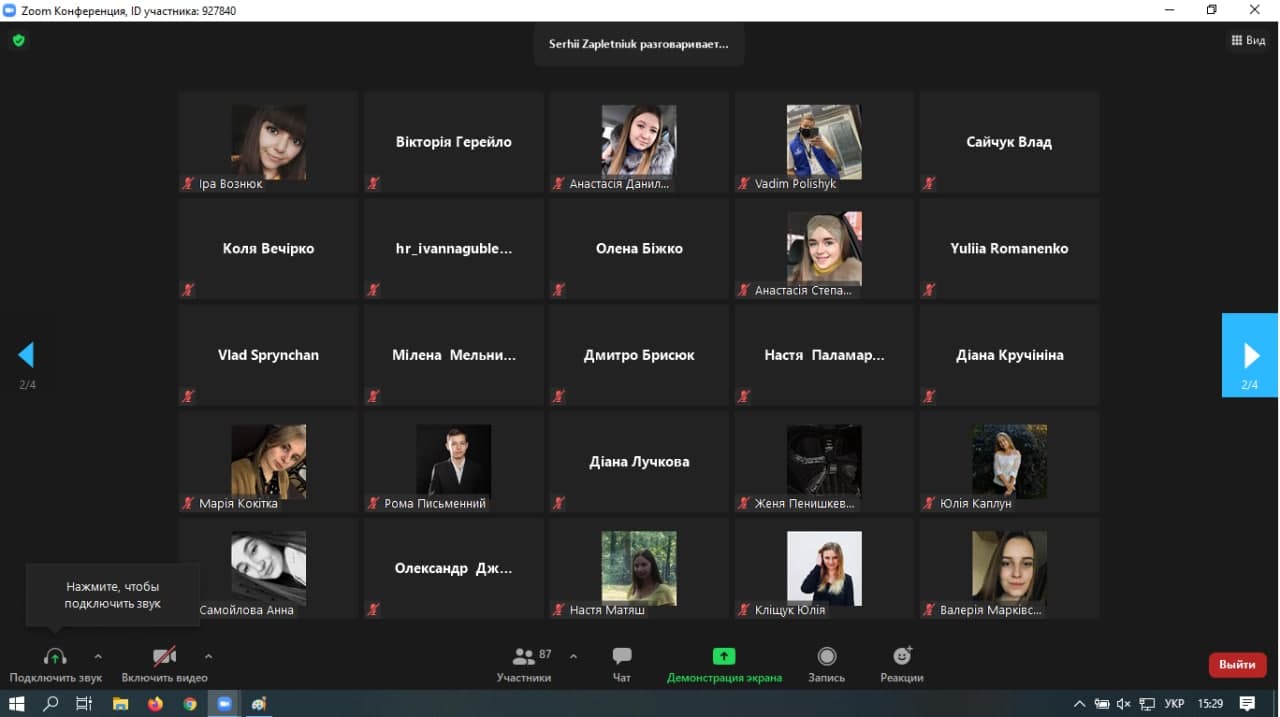The height and width of the screenshot is (717, 1280).
Task: Open Firefox from the Windows taskbar
Action: 155,704
